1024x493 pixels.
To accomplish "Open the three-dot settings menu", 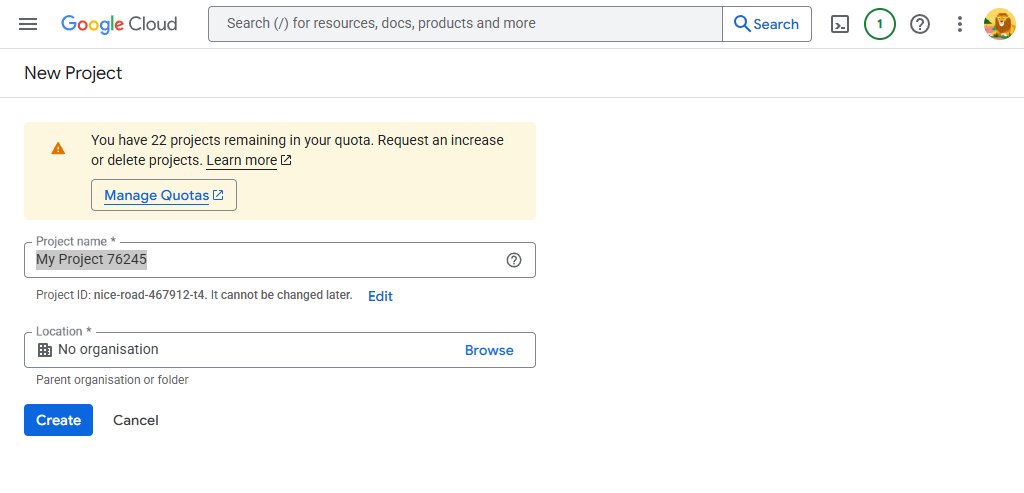I will [x=959, y=24].
